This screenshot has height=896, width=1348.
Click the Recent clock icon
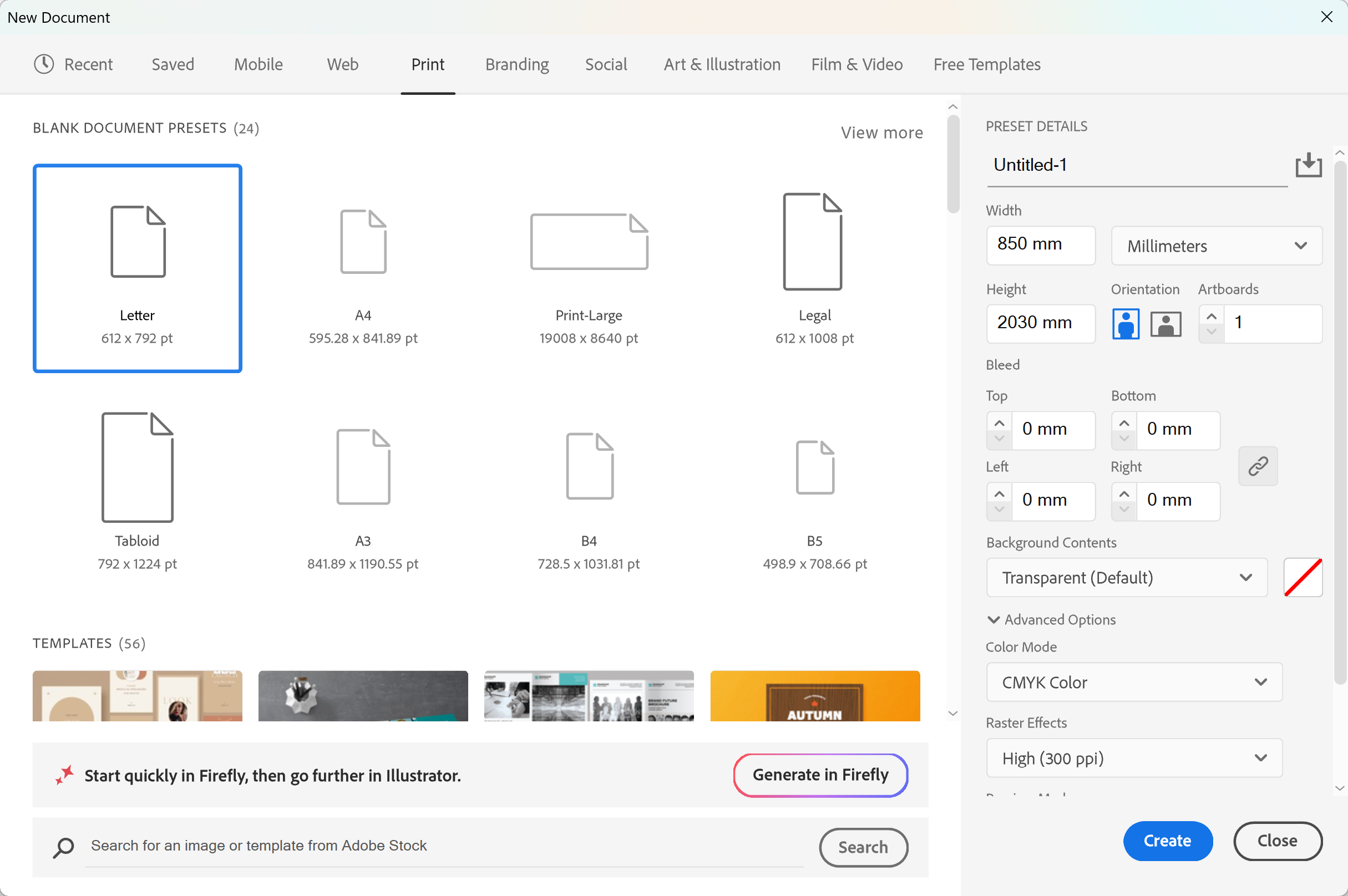coord(44,64)
